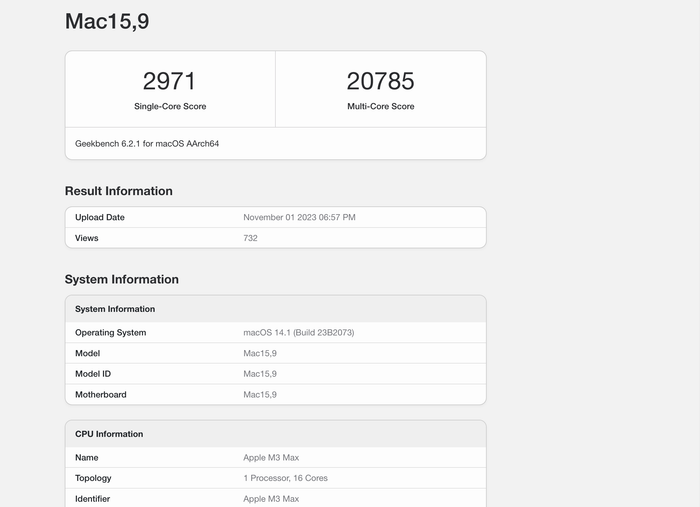Select the Motherboard value Mac15,9

(x=260, y=395)
